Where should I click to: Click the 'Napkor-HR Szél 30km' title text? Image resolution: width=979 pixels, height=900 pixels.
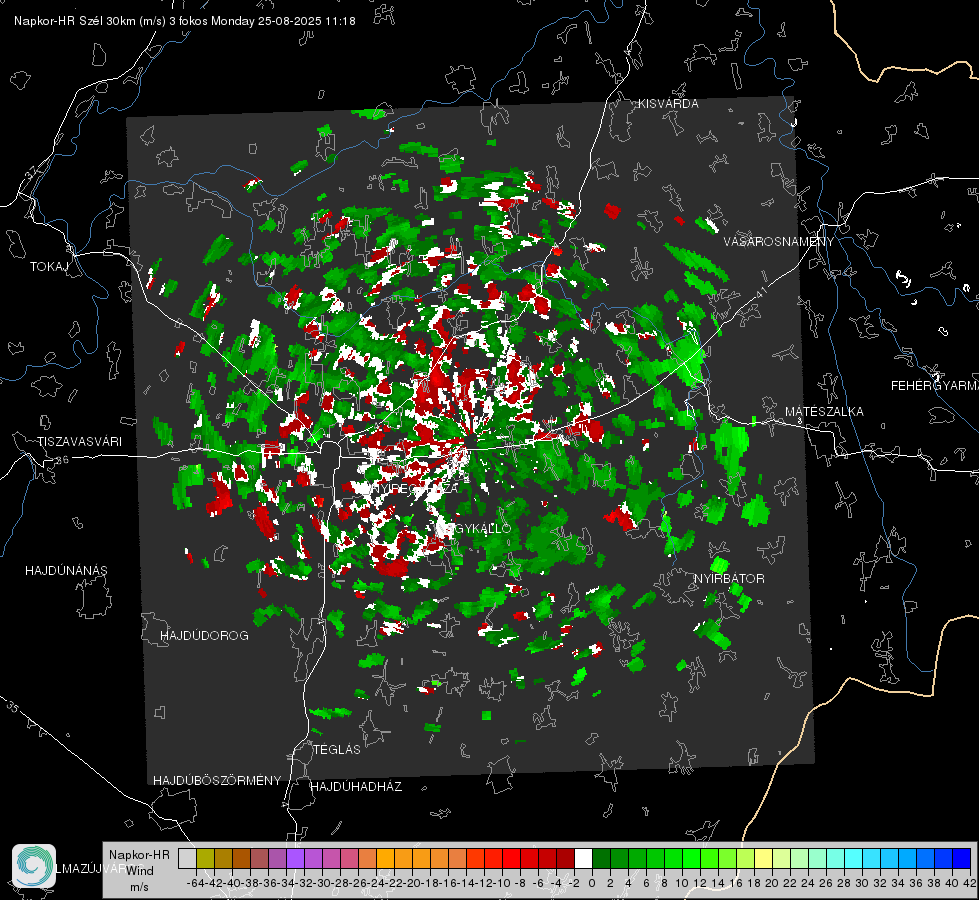point(90,21)
